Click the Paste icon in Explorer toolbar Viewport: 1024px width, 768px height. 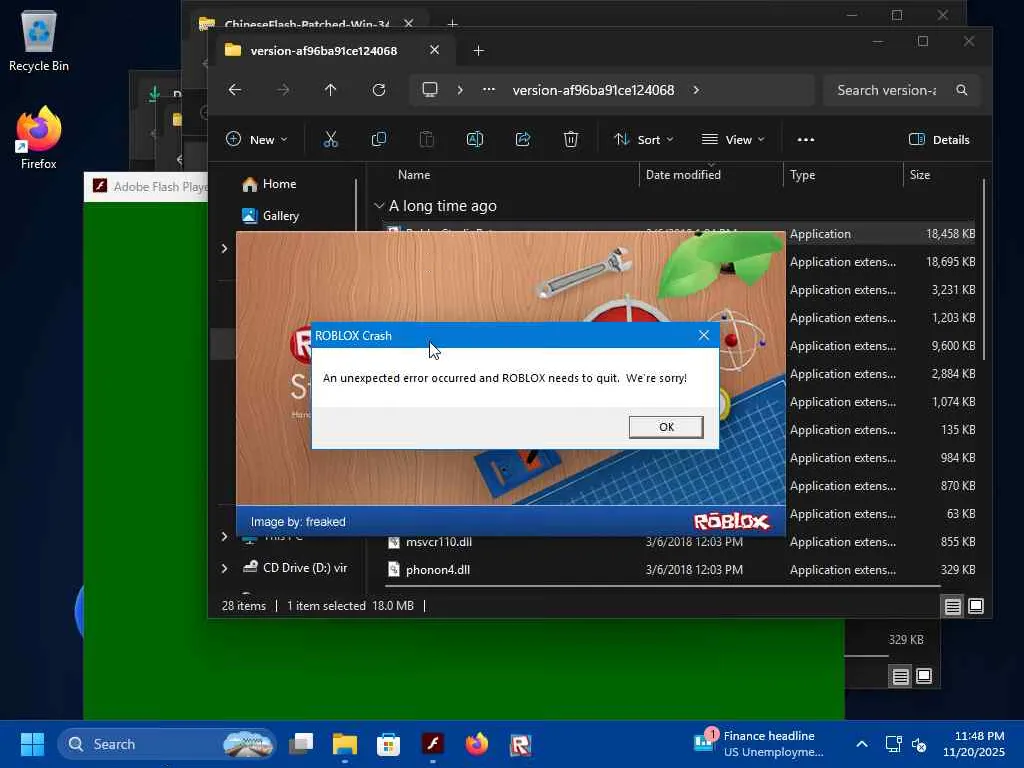426,139
